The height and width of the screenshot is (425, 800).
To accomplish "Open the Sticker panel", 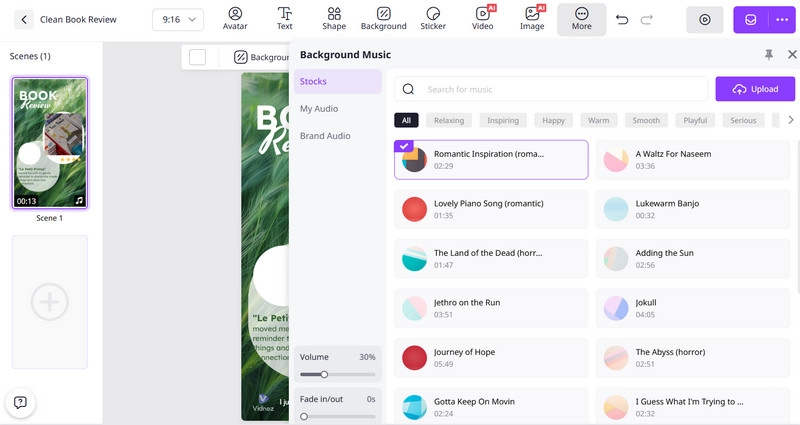I will pyautogui.click(x=433, y=19).
